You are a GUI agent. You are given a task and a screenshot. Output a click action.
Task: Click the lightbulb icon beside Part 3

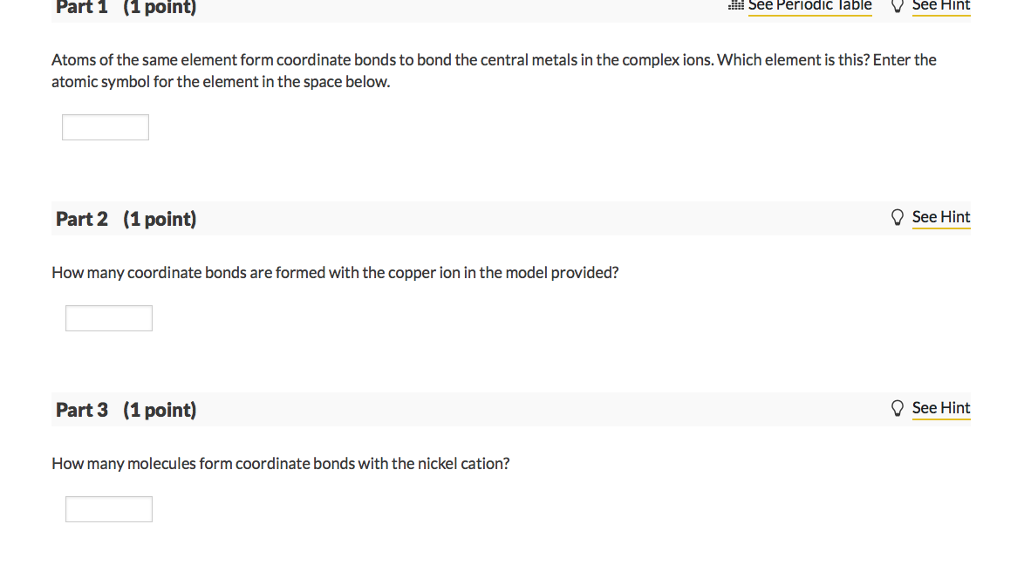tap(897, 408)
